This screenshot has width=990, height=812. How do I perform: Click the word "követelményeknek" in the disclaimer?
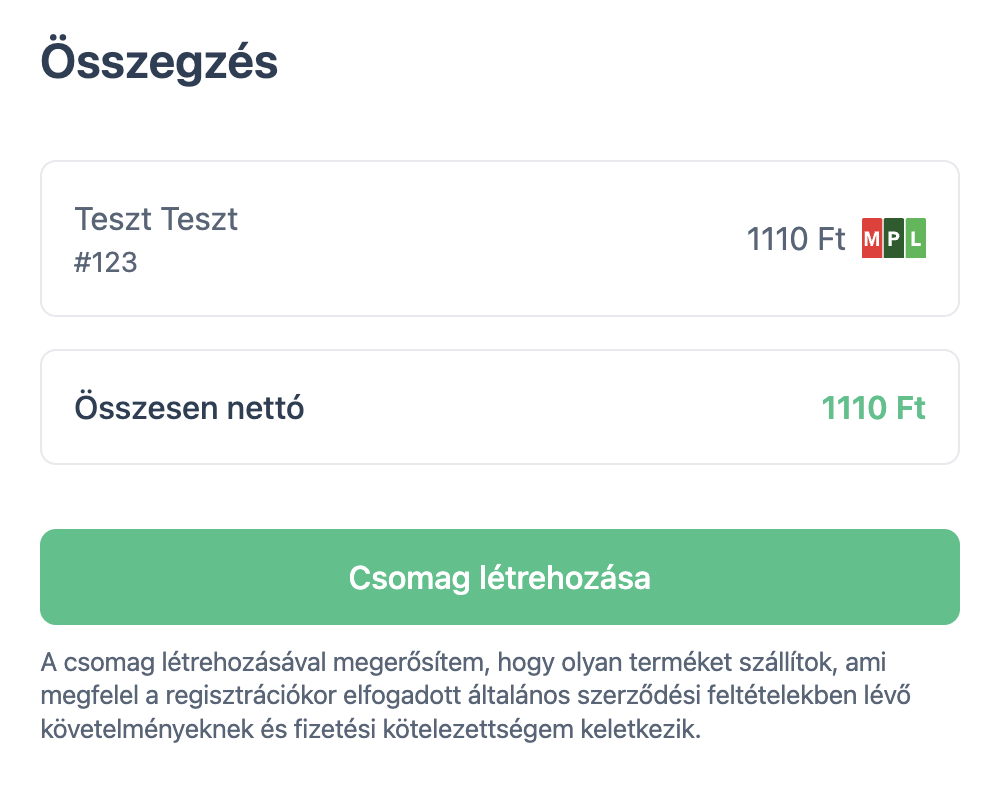pyautogui.click(x=153, y=728)
